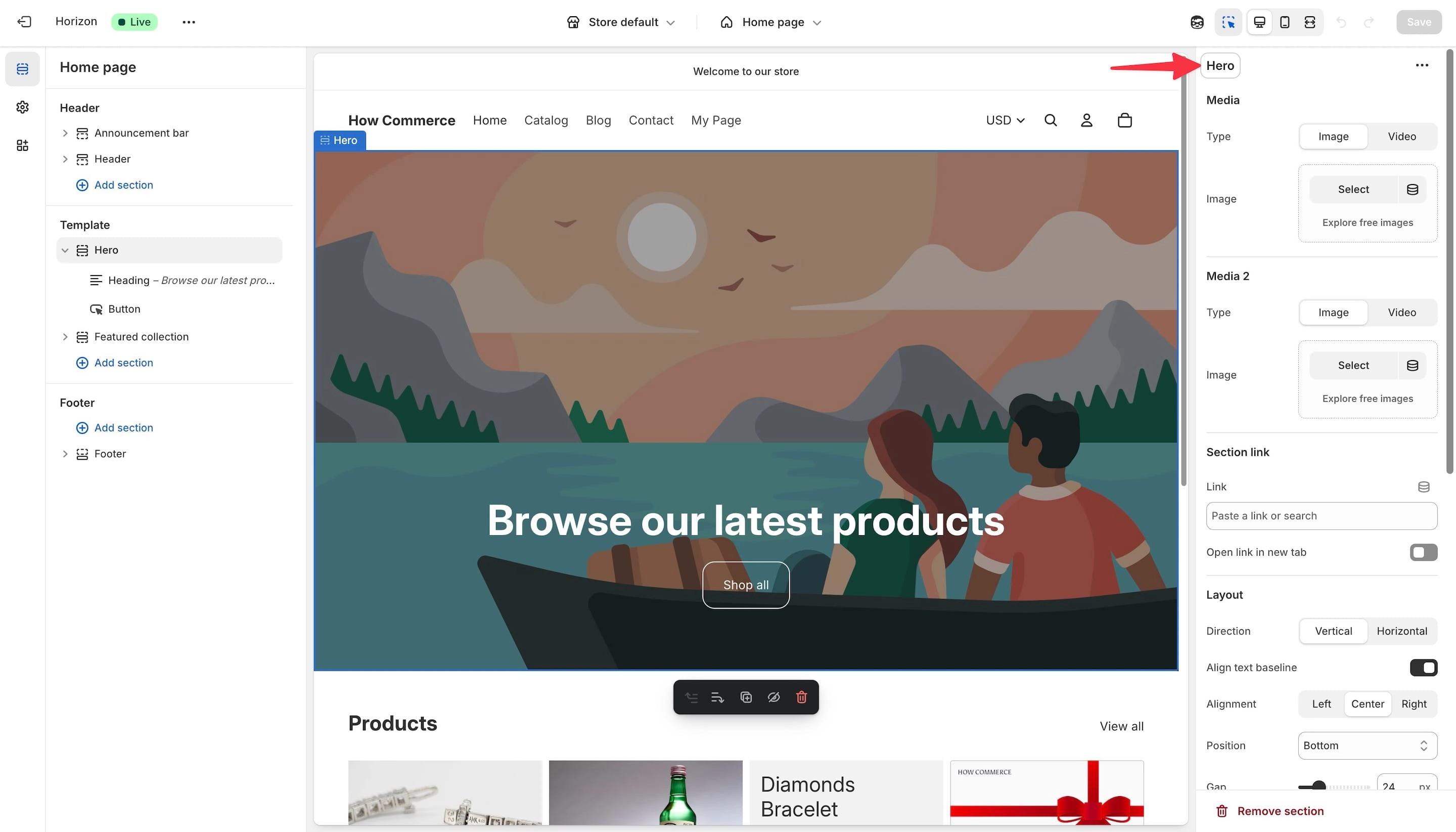
Task: Expand the Footer section chevron
Action: (65, 454)
